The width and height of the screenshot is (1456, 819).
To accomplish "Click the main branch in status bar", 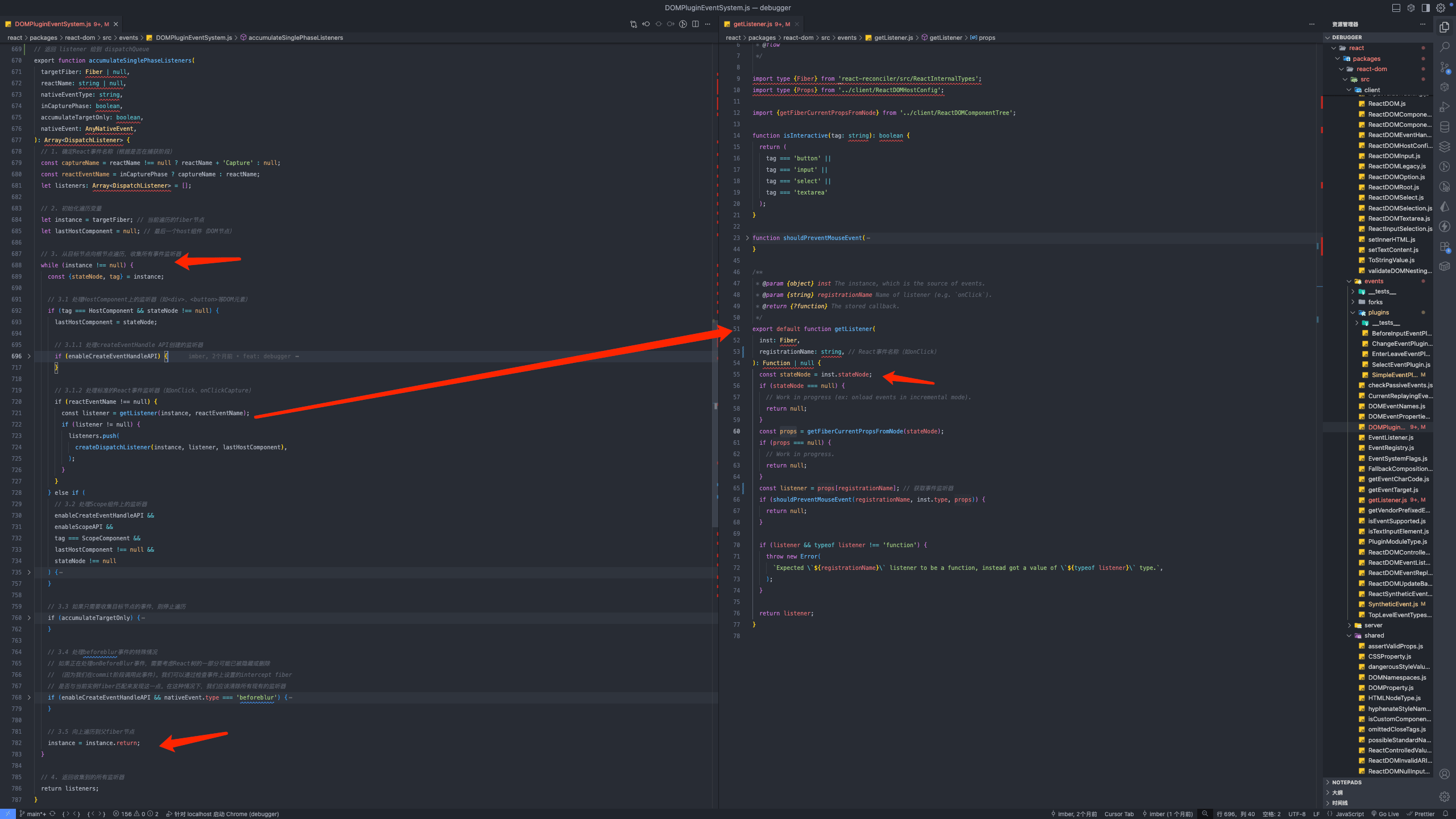I will tap(32, 814).
